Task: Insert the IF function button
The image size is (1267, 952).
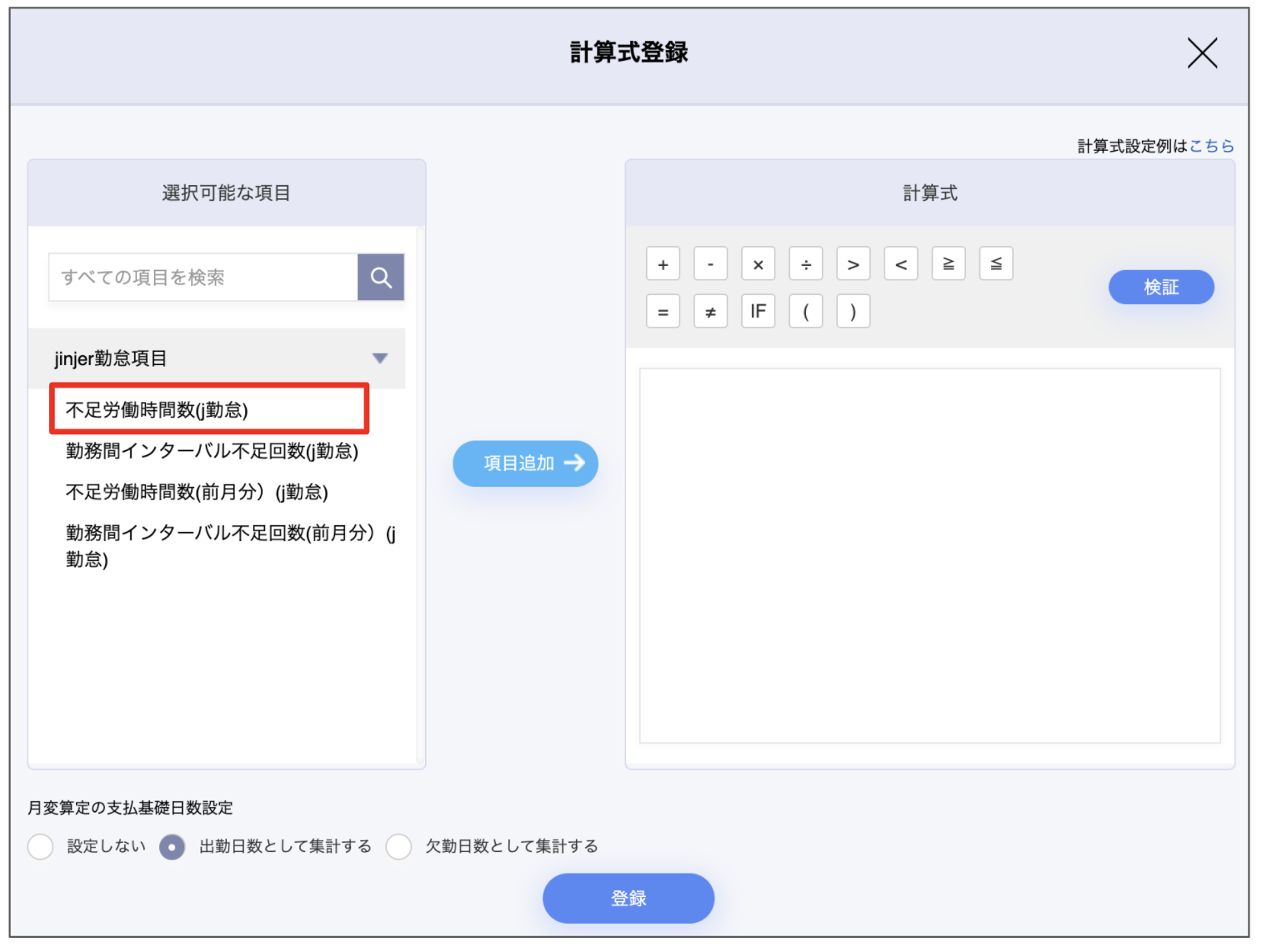Action: [x=758, y=312]
